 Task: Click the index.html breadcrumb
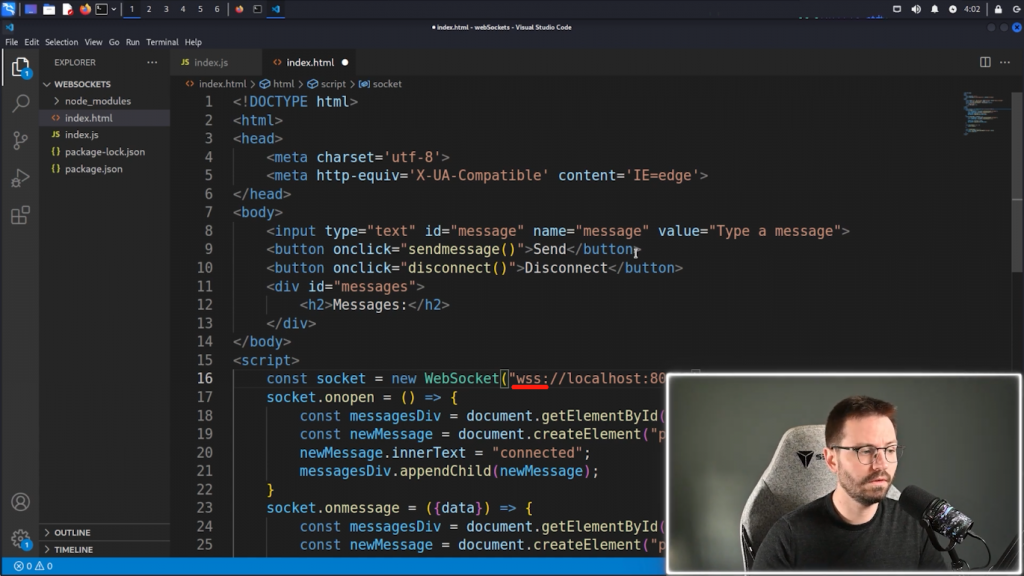click(x=222, y=84)
